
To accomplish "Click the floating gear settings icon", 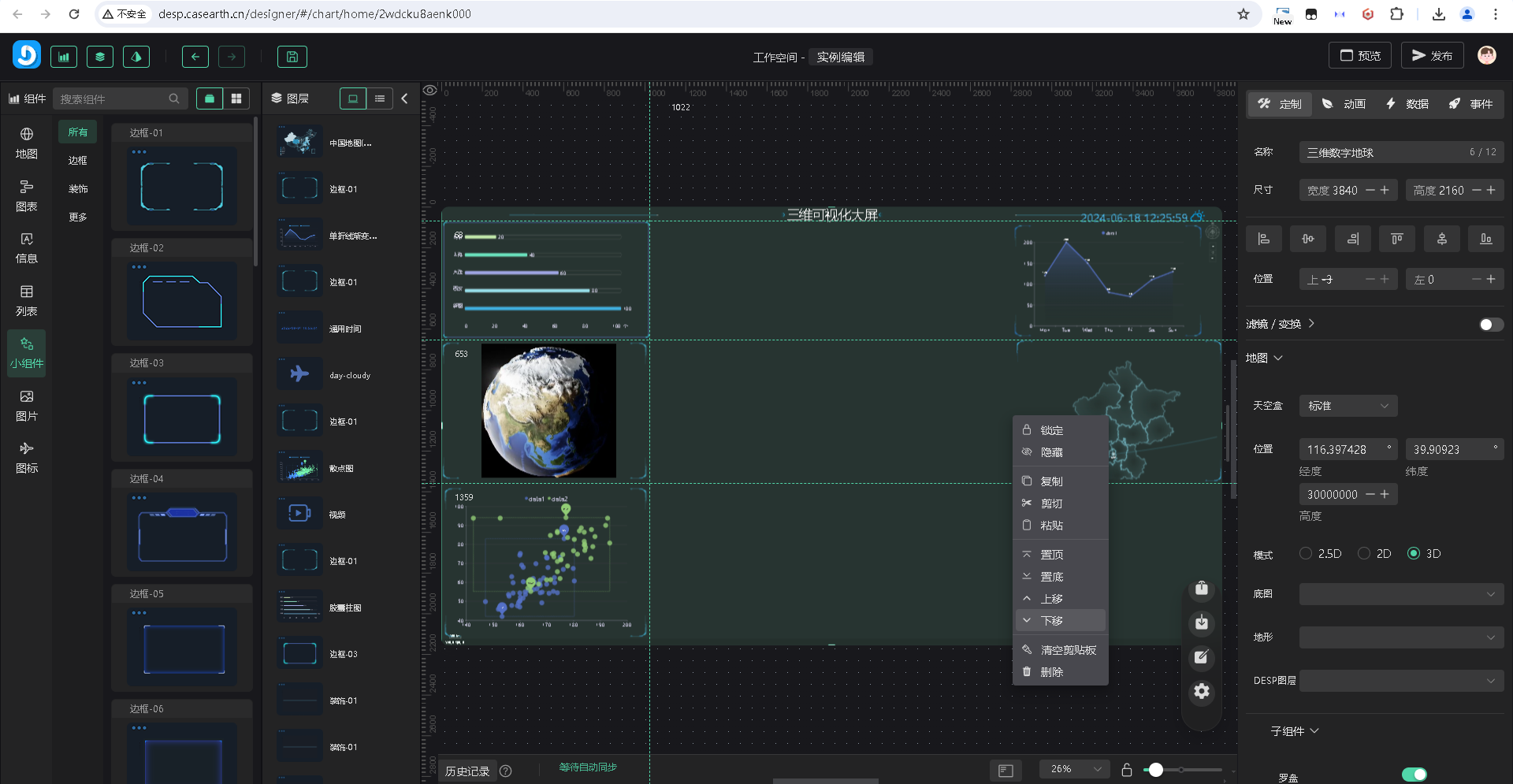I will 1201,691.
